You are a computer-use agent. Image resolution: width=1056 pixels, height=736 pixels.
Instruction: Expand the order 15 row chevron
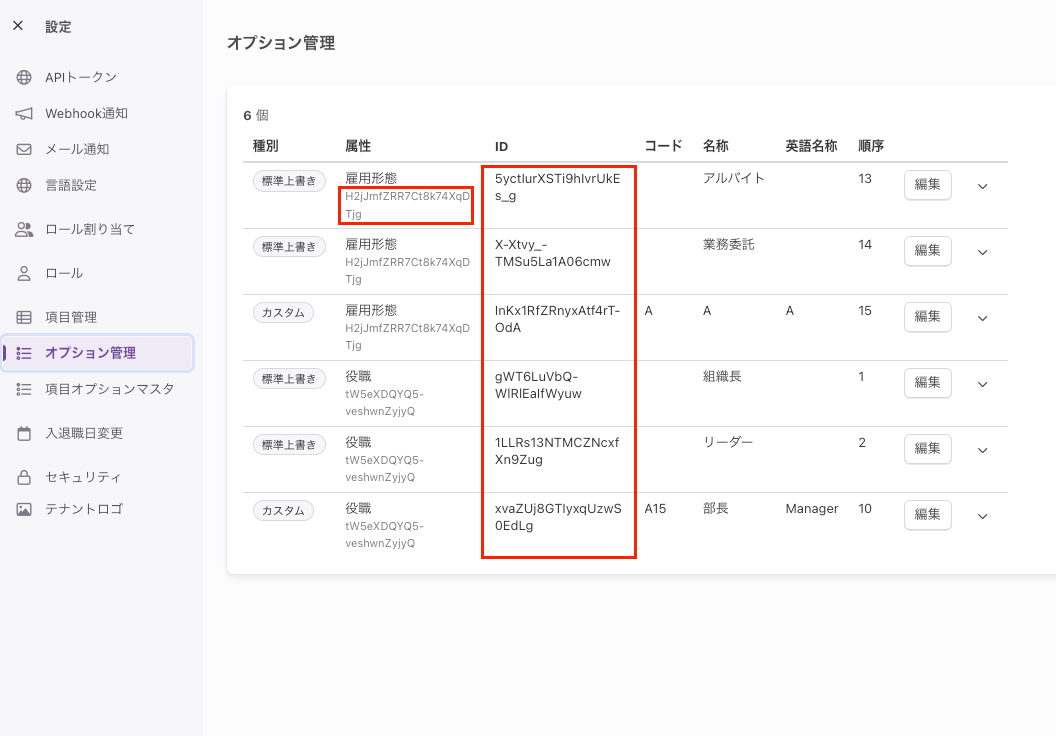pyautogui.click(x=983, y=319)
